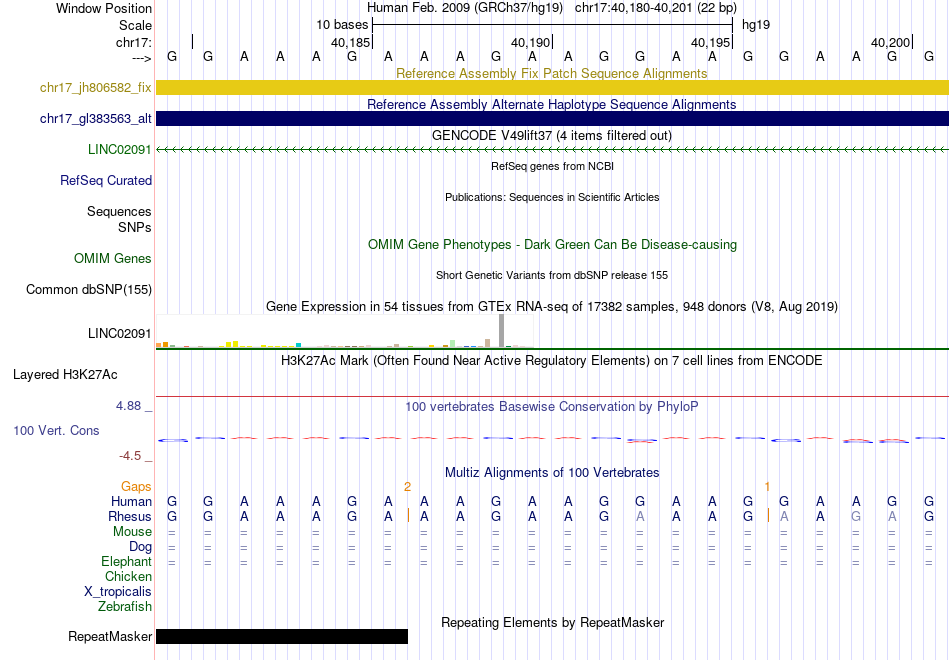Click the Chicken species label
This screenshot has width=950, height=660.
tap(128, 576)
